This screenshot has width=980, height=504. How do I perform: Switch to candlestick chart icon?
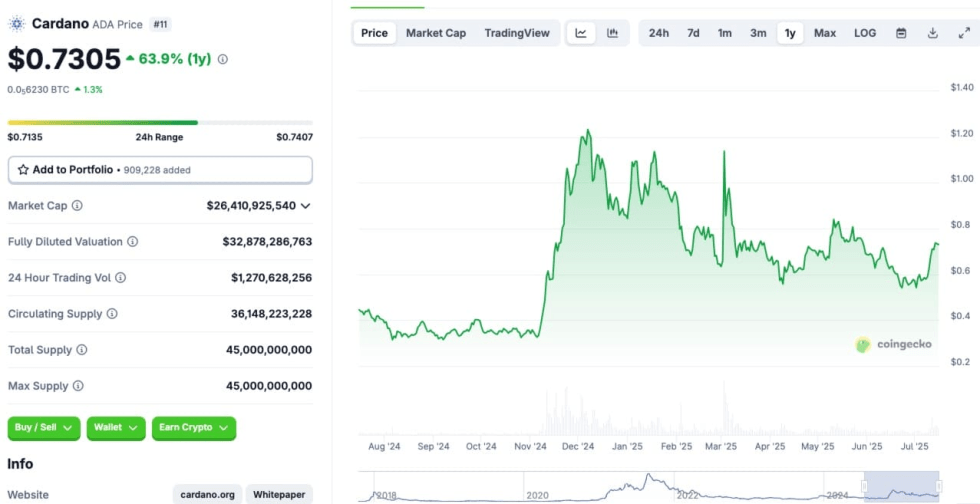point(612,33)
